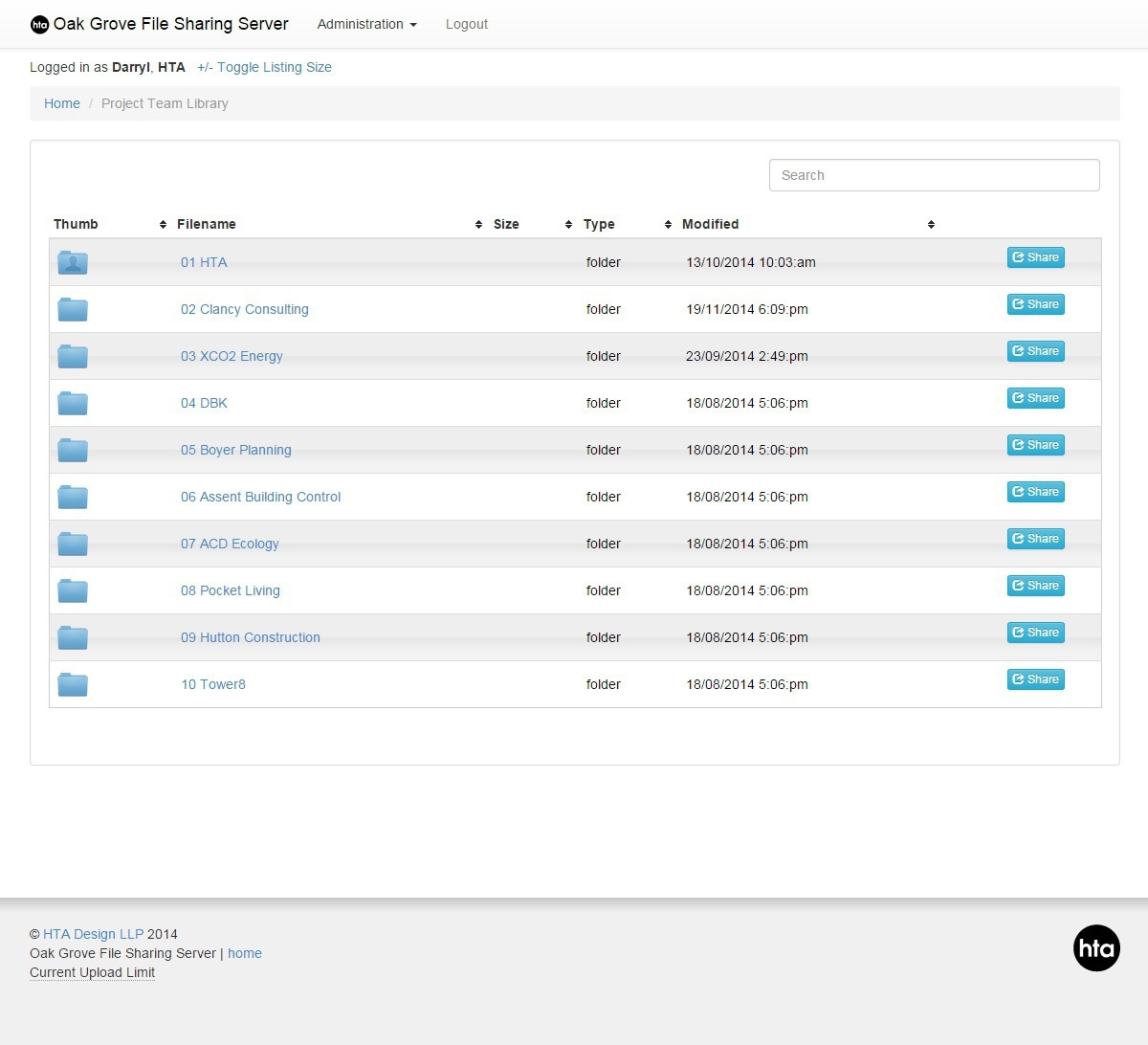Viewport: 1148px width, 1045px height.
Task: Sort the listing by Modified date
Action: [x=710, y=224]
